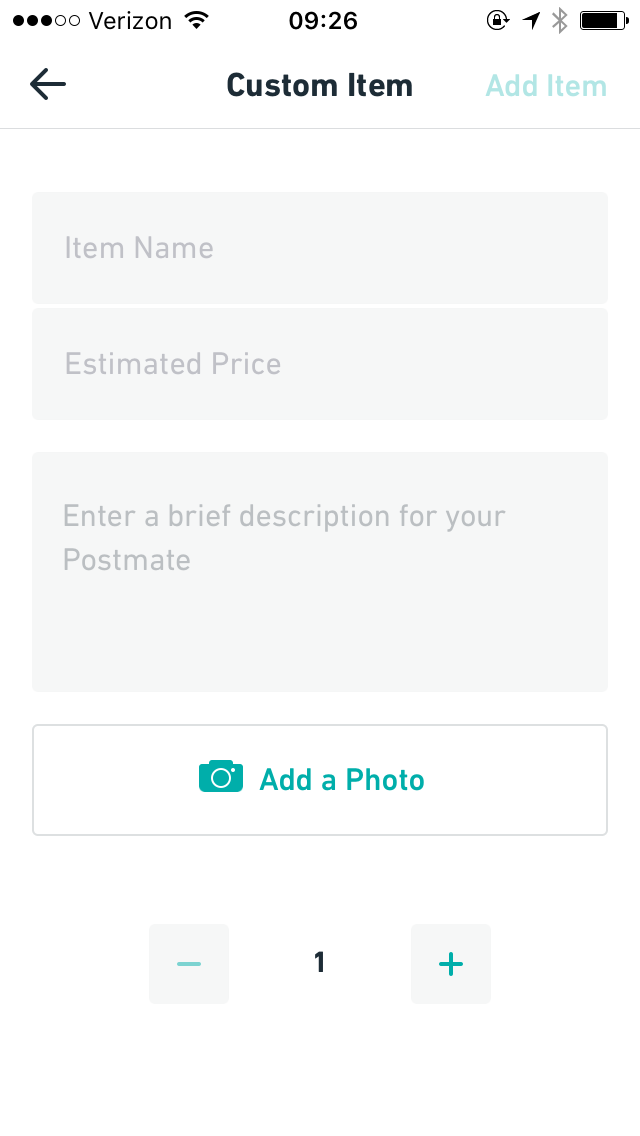Image resolution: width=640 pixels, height=1136 pixels.
Task: Tap the word 'Postmate' in description placeholder
Action: click(x=127, y=560)
